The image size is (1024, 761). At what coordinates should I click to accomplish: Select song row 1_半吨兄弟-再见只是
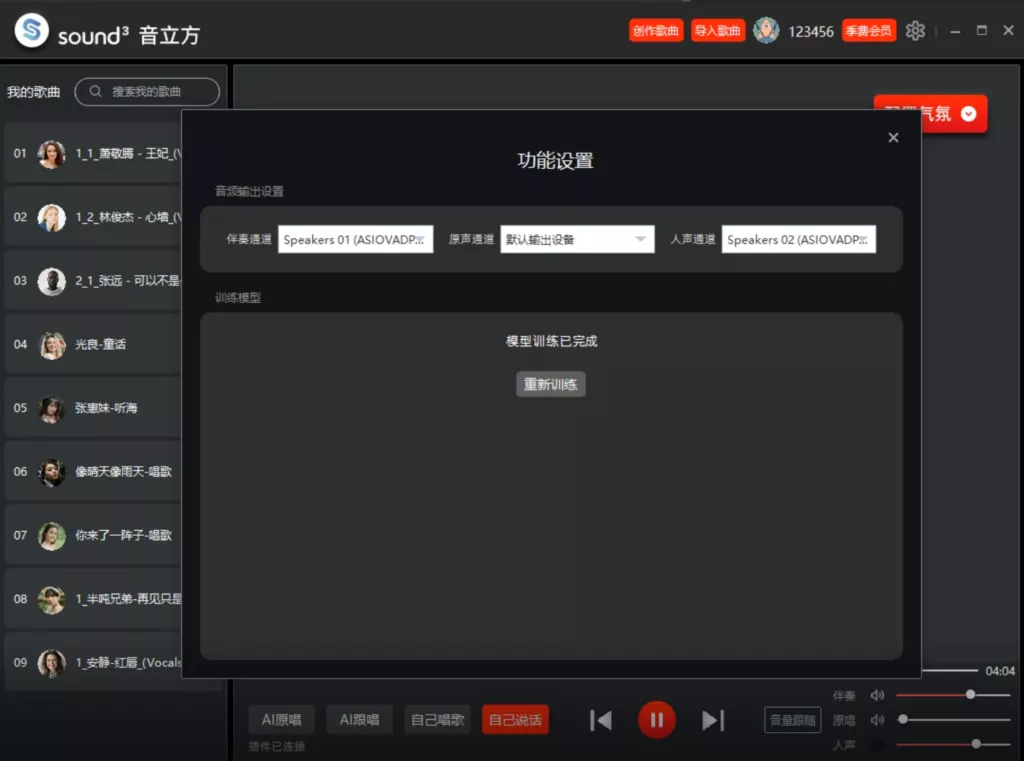pos(93,599)
